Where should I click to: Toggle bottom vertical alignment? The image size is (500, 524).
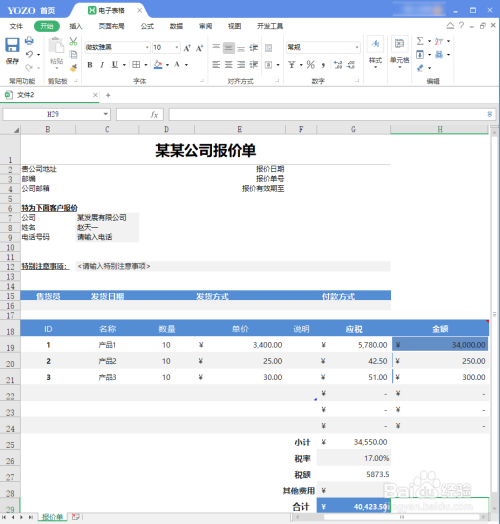(x=241, y=48)
